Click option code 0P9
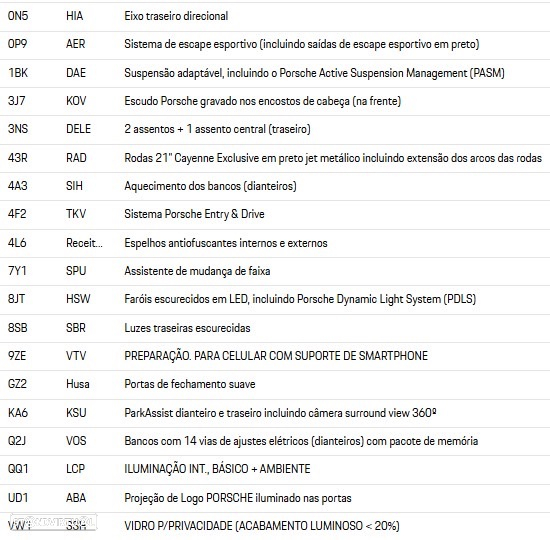 pos(18,44)
